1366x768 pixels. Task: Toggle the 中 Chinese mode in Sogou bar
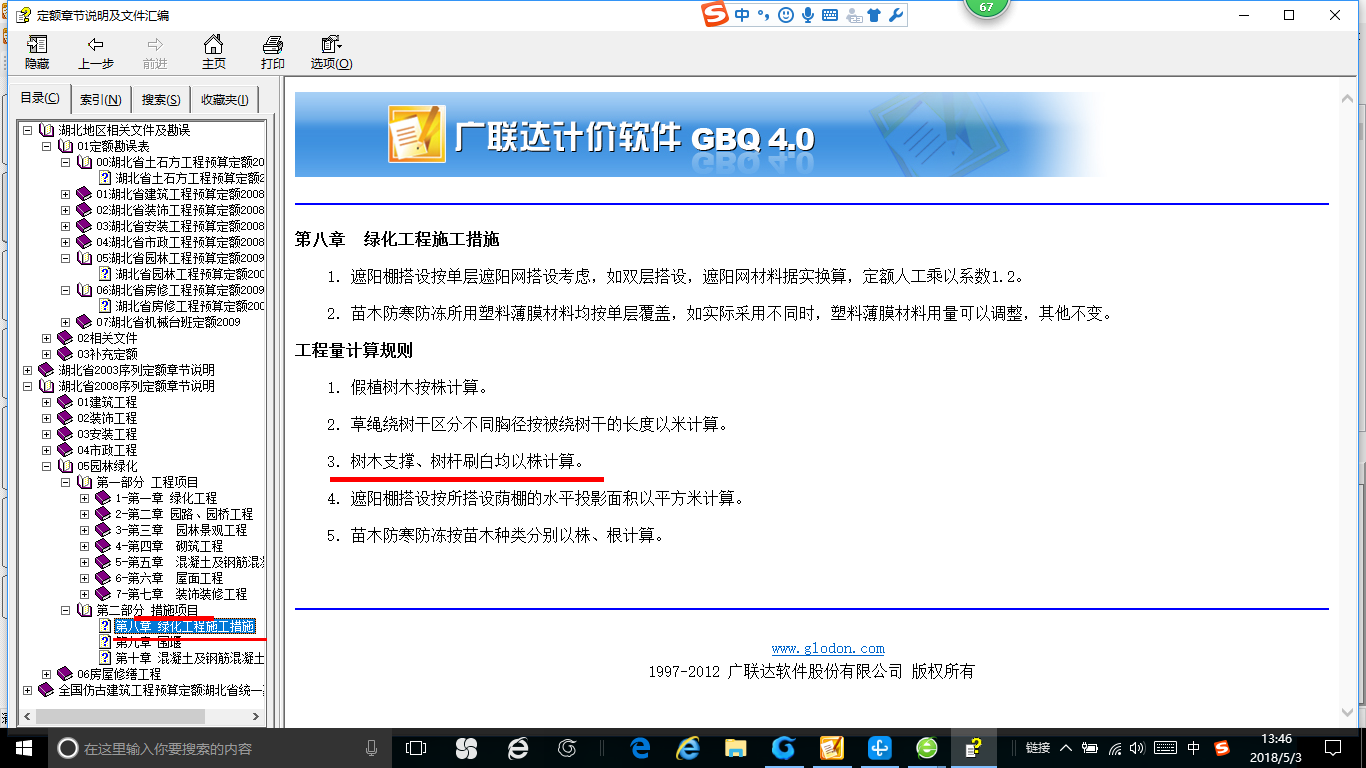[741, 15]
